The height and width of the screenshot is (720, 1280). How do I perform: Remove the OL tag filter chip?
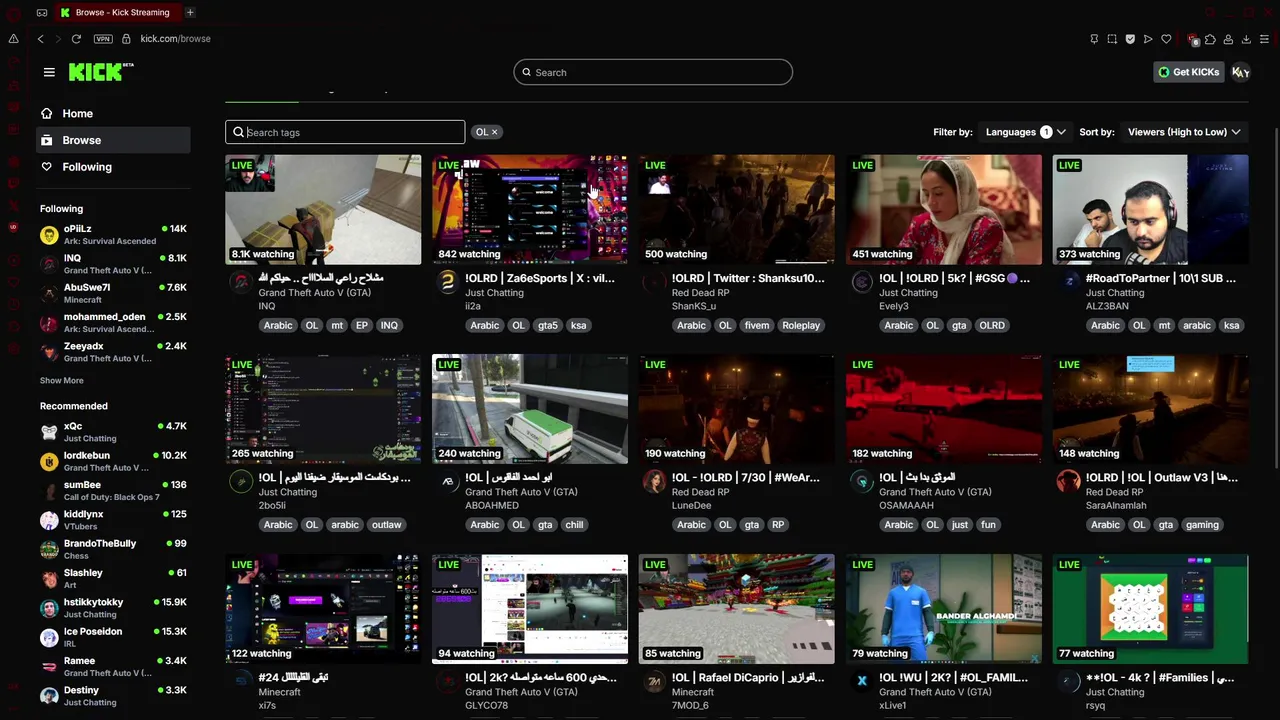[x=494, y=132]
